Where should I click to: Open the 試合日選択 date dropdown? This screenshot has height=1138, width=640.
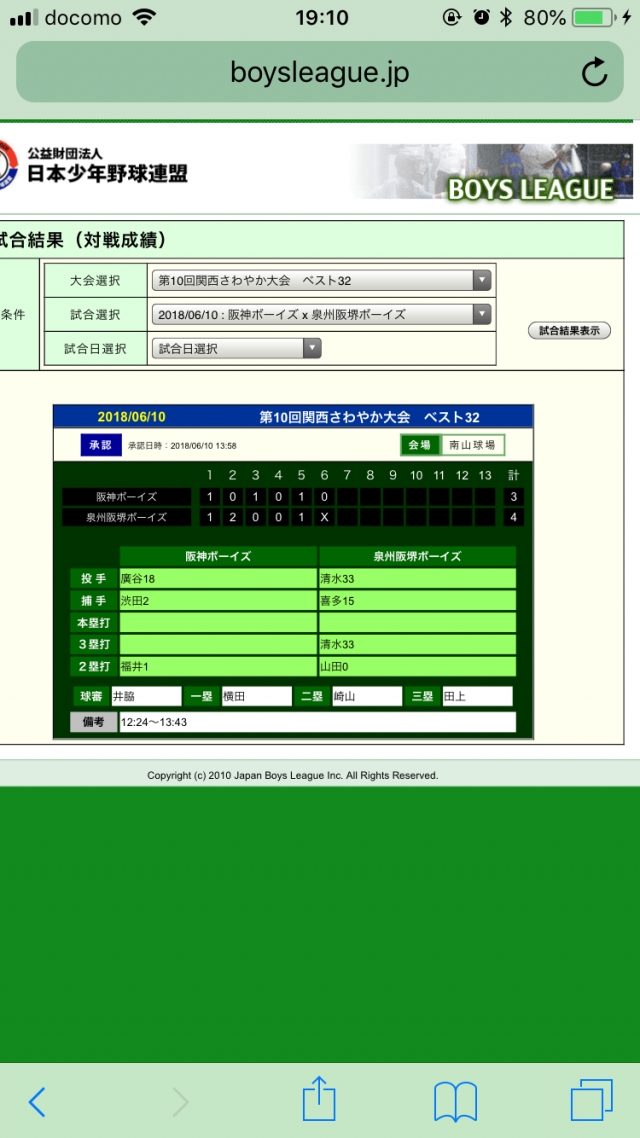click(236, 349)
